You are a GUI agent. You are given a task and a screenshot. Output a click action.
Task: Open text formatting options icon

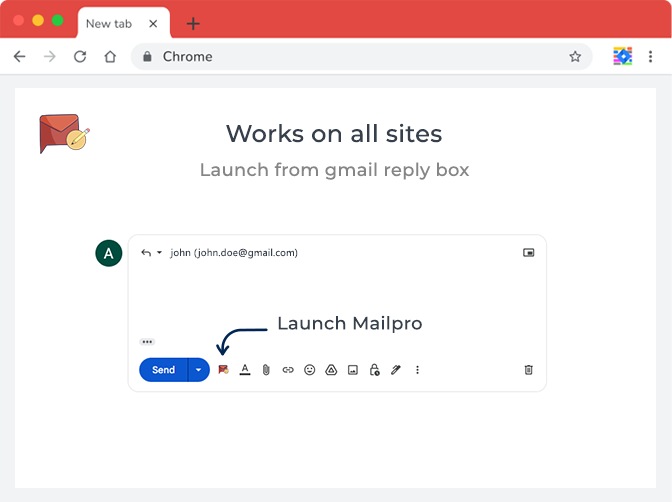point(245,370)
